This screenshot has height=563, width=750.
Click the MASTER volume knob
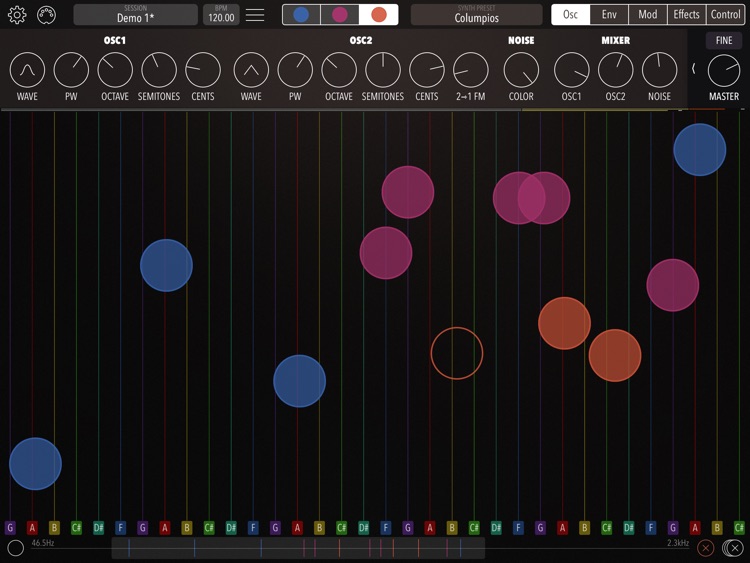[x=724, y=70]
